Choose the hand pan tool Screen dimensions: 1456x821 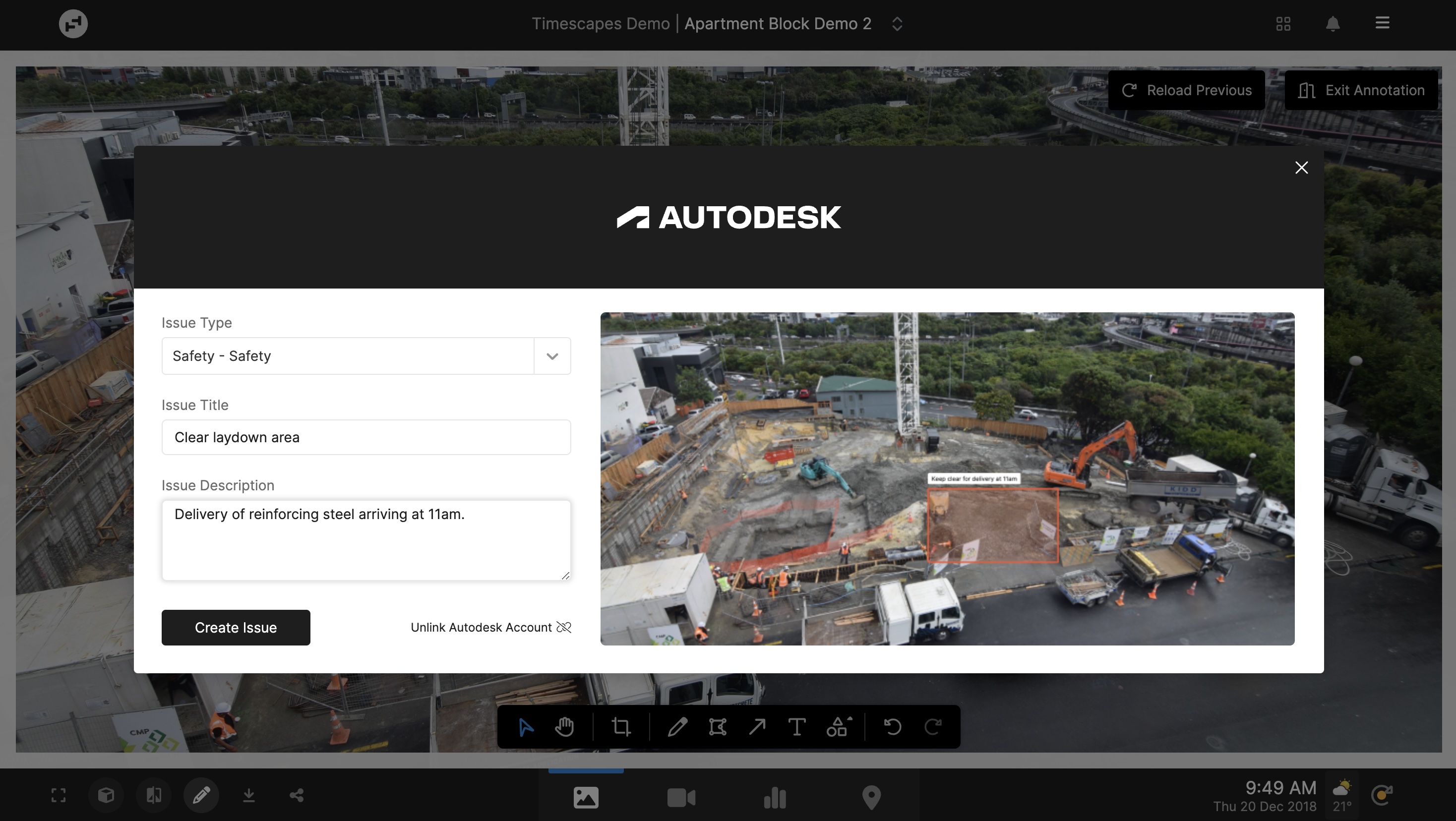tap(564, 727)
